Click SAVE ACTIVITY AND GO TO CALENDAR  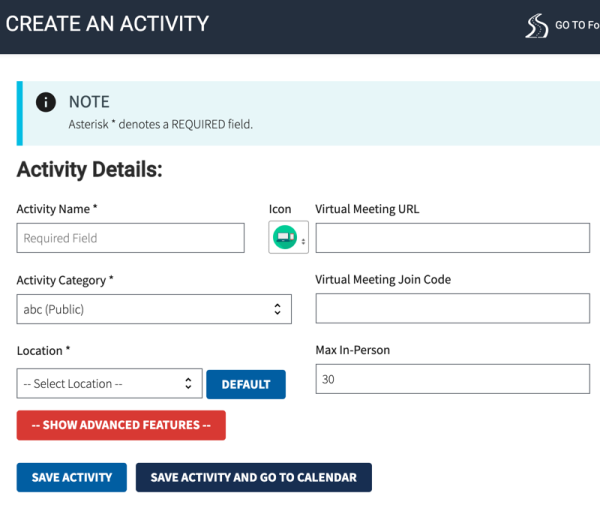pos(254,477)
